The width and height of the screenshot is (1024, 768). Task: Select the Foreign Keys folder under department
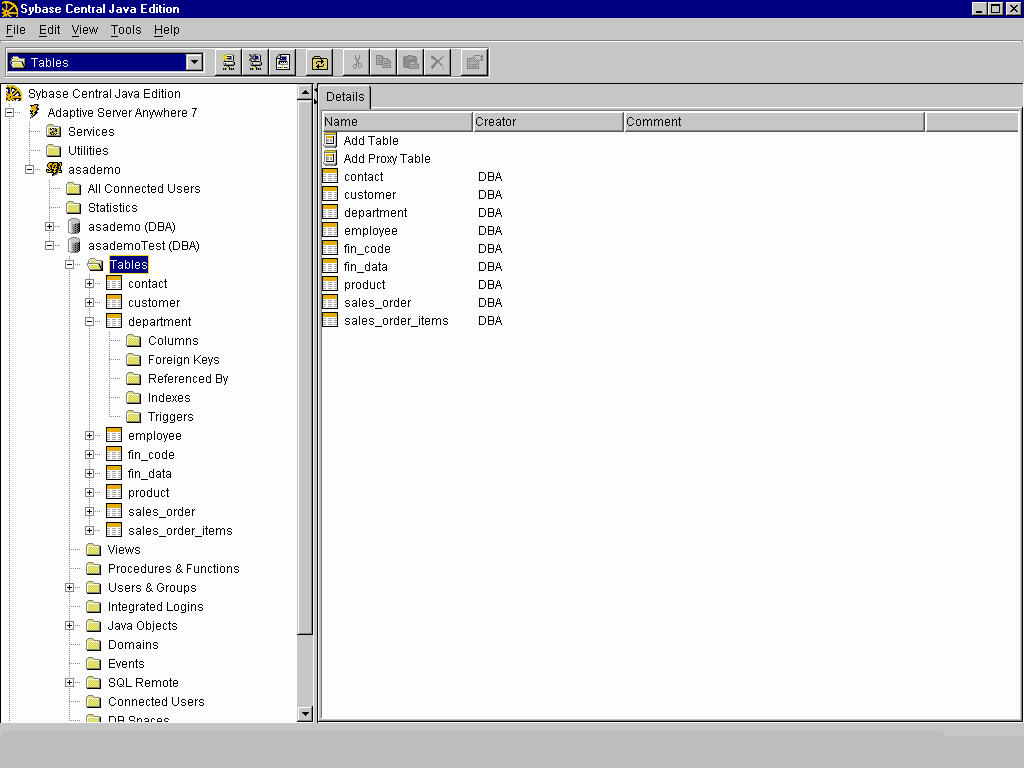(183, 360)
